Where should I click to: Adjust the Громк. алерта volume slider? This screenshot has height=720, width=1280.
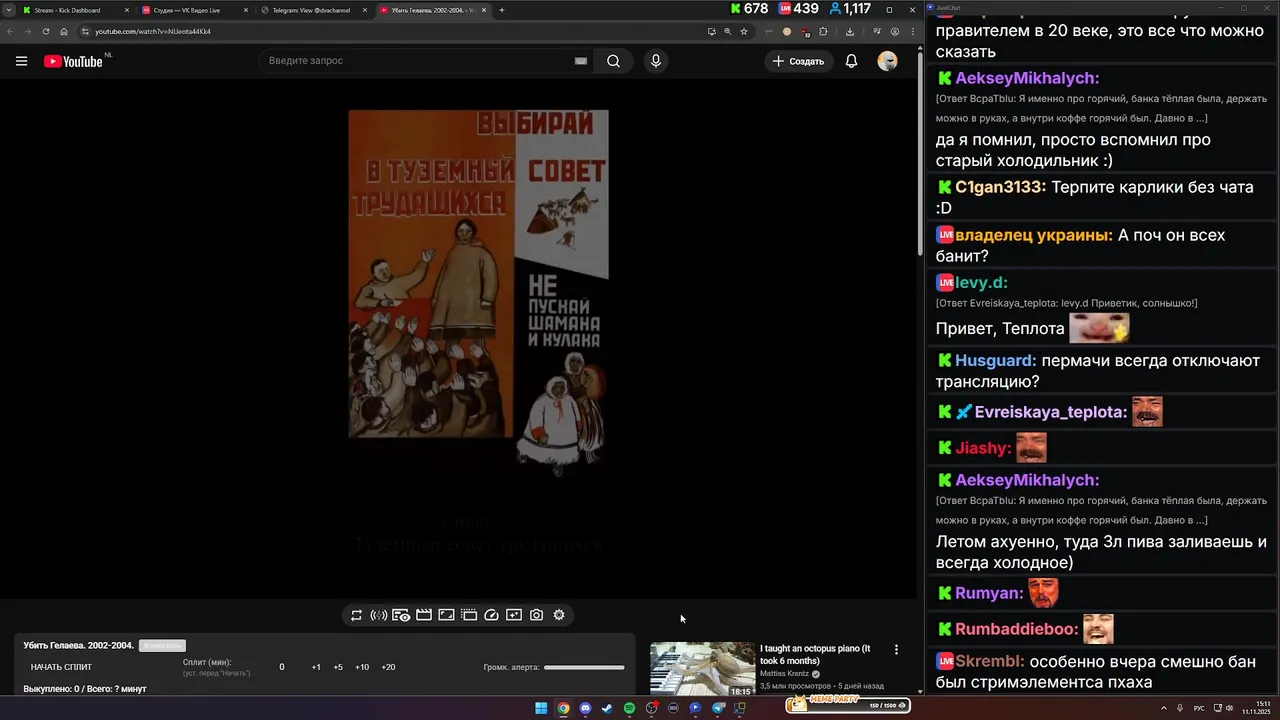pyautogui.click(x=584, y=667)
